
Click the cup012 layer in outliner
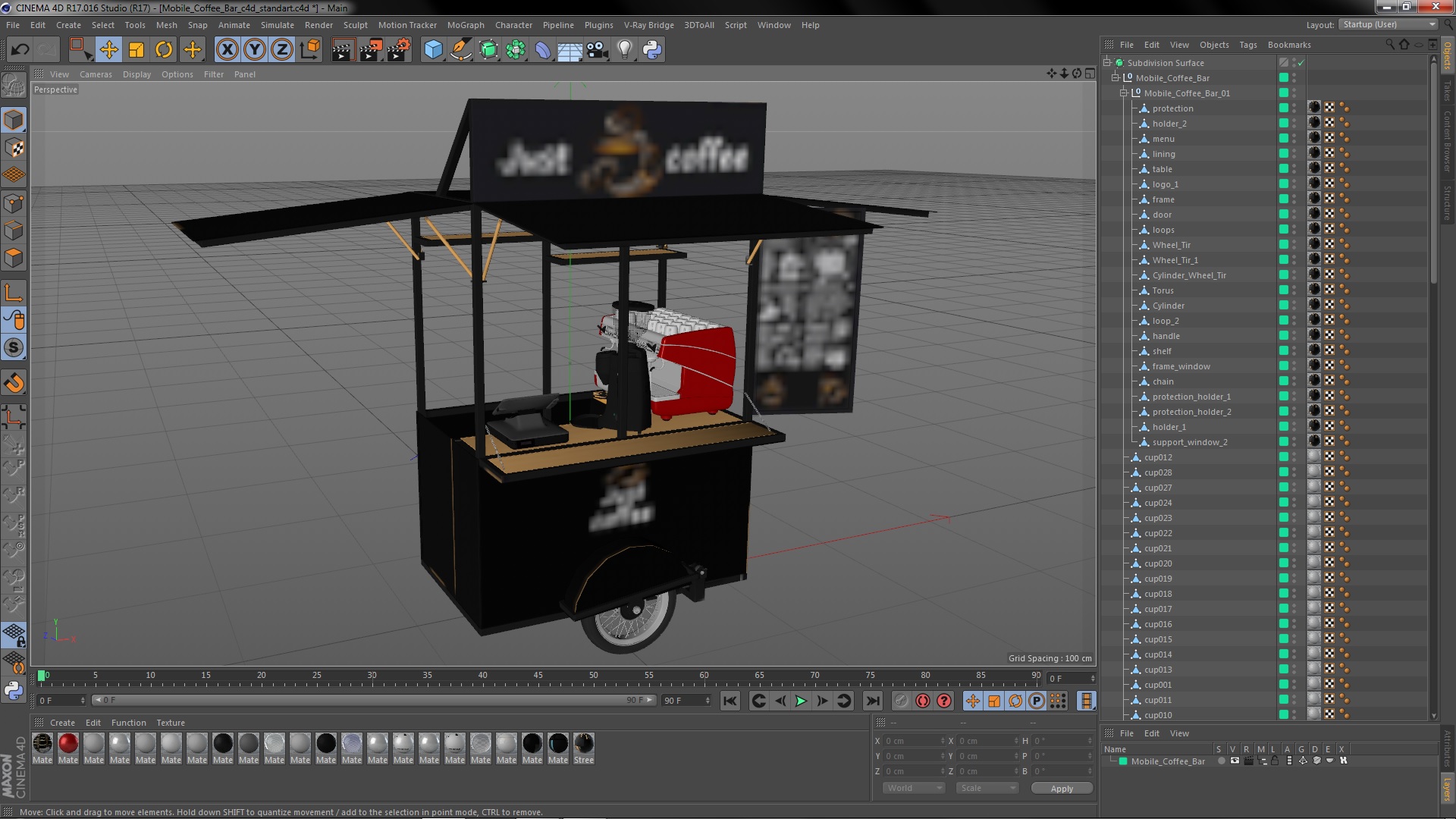[x=1157, y=457]
